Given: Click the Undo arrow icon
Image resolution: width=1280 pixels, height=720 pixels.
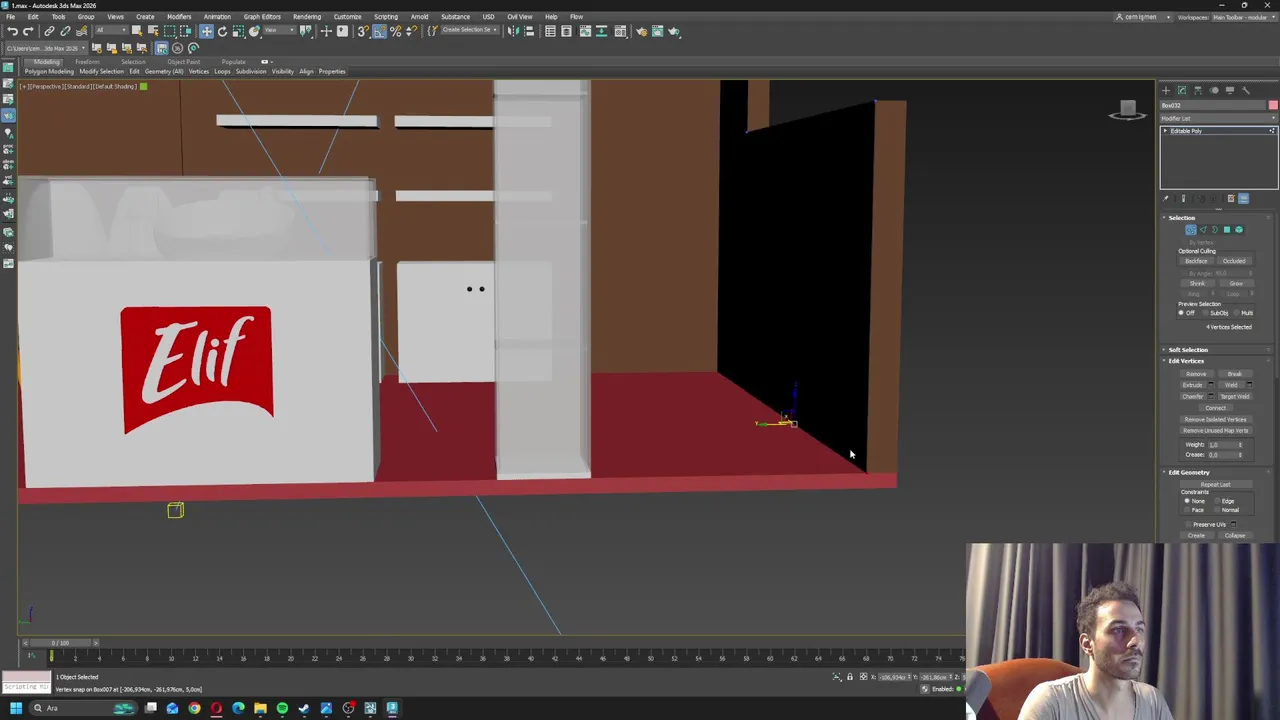Looking at the screenshot, I should (12, 31).
